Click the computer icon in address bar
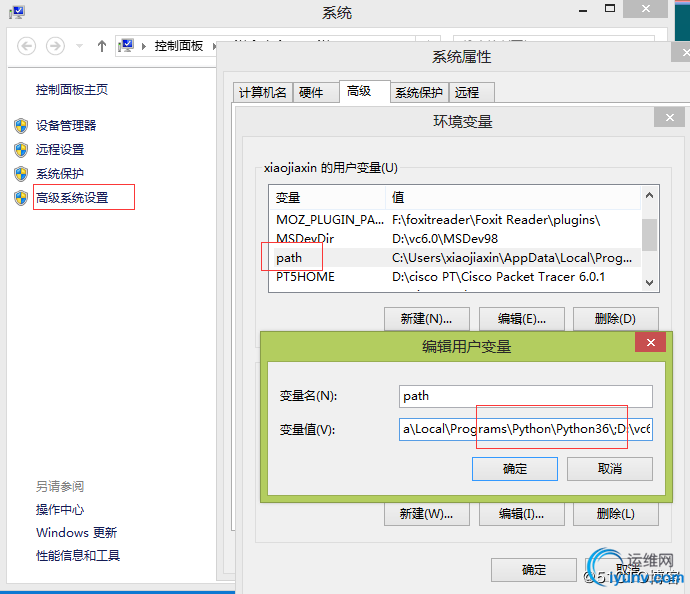Image resolution: width=690 pixels, height=594 pixels. 126,45
